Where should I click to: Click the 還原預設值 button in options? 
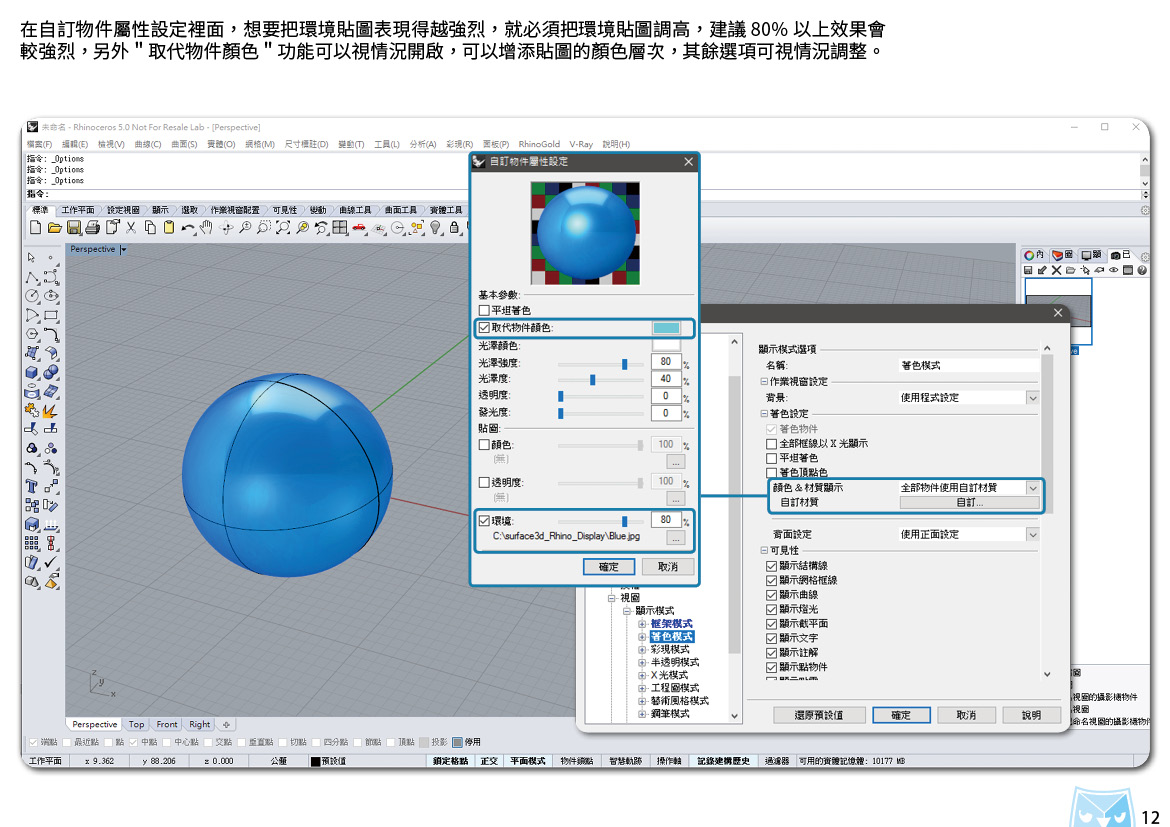tap(819, 715)
